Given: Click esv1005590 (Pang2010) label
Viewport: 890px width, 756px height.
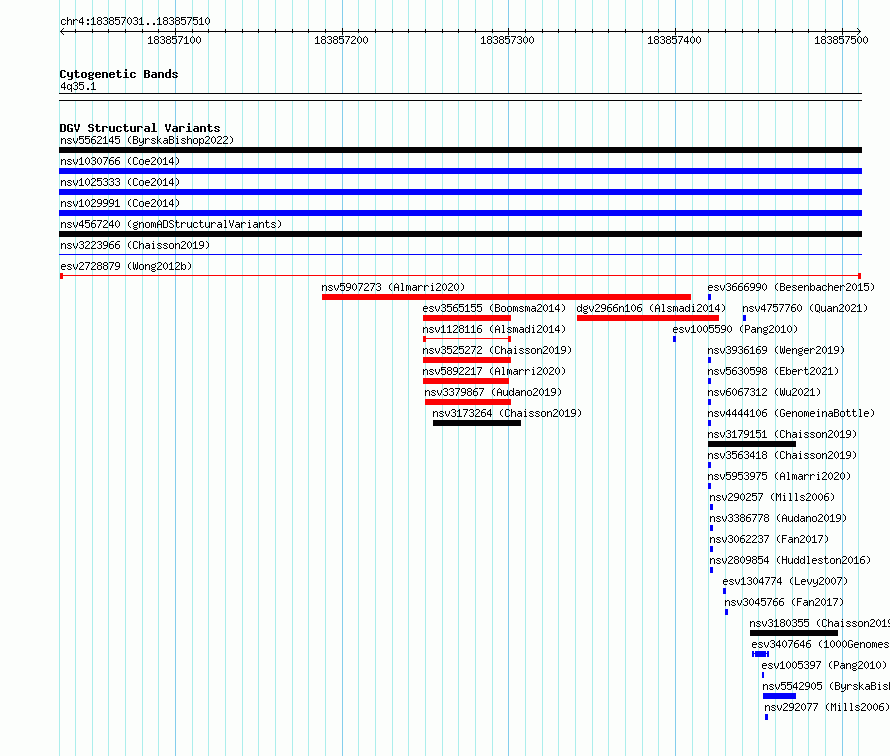Looking at the screenshot, I should [735, 329].
